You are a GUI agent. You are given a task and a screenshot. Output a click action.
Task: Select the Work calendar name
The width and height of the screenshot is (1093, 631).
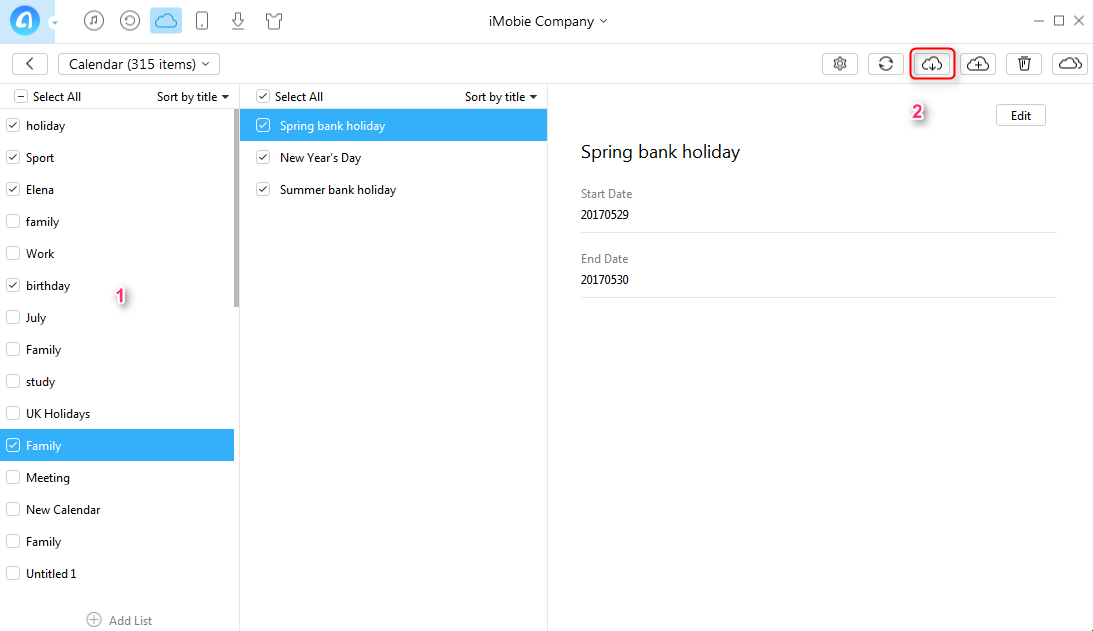tap(40, 254)
